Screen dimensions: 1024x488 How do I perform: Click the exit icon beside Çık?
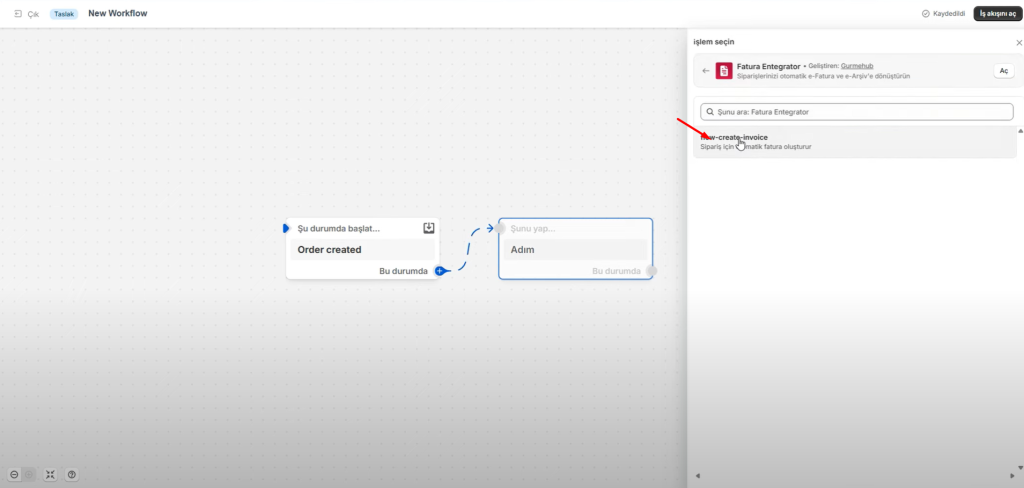pyautogui.click(x=18, y=14)
